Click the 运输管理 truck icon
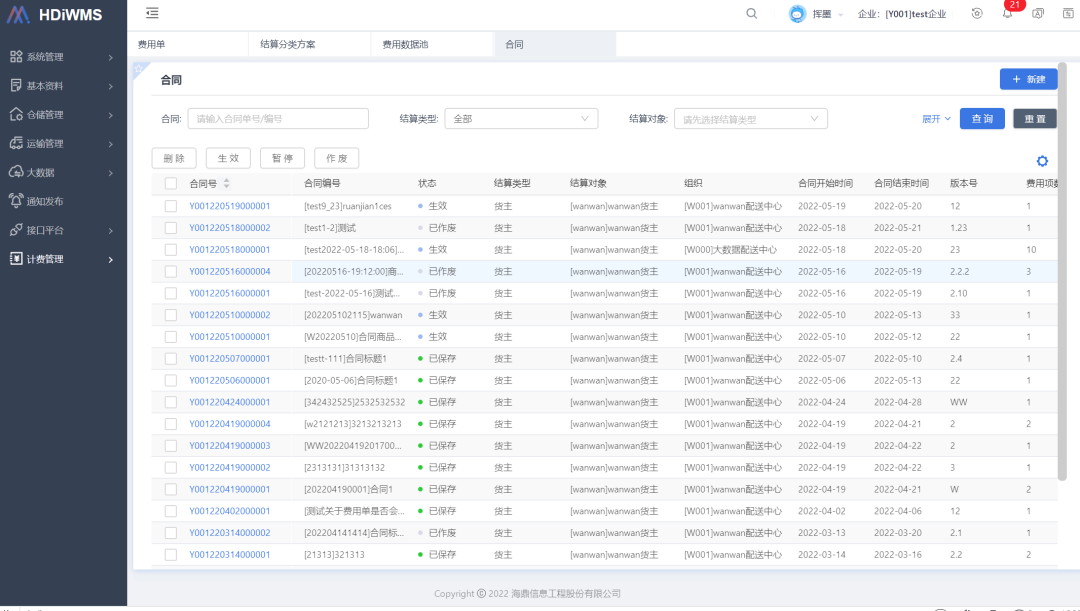Image resolution: width=1080 pixels, height=611 pixels. (16, 143)
